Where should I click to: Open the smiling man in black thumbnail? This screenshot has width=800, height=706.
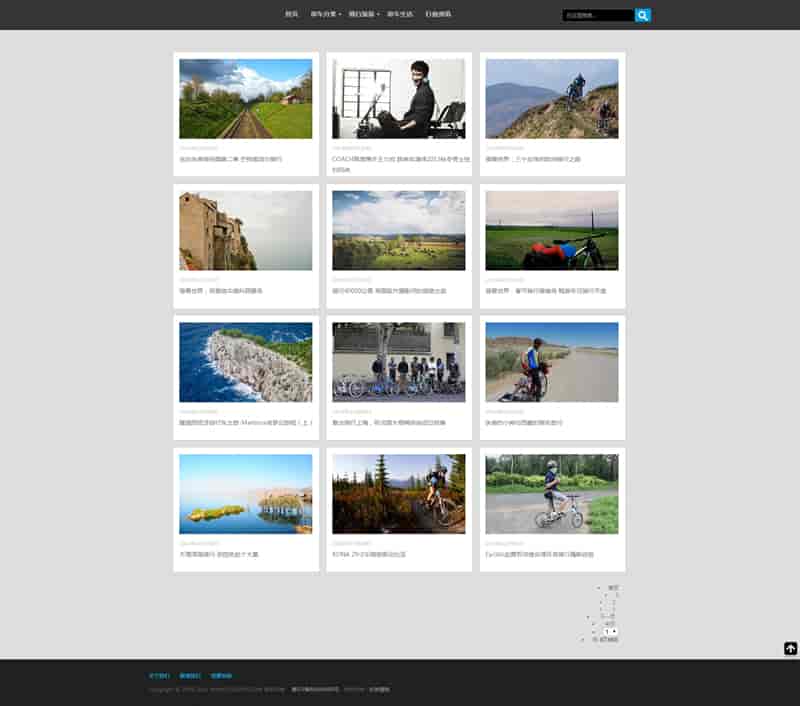[398, 98]
